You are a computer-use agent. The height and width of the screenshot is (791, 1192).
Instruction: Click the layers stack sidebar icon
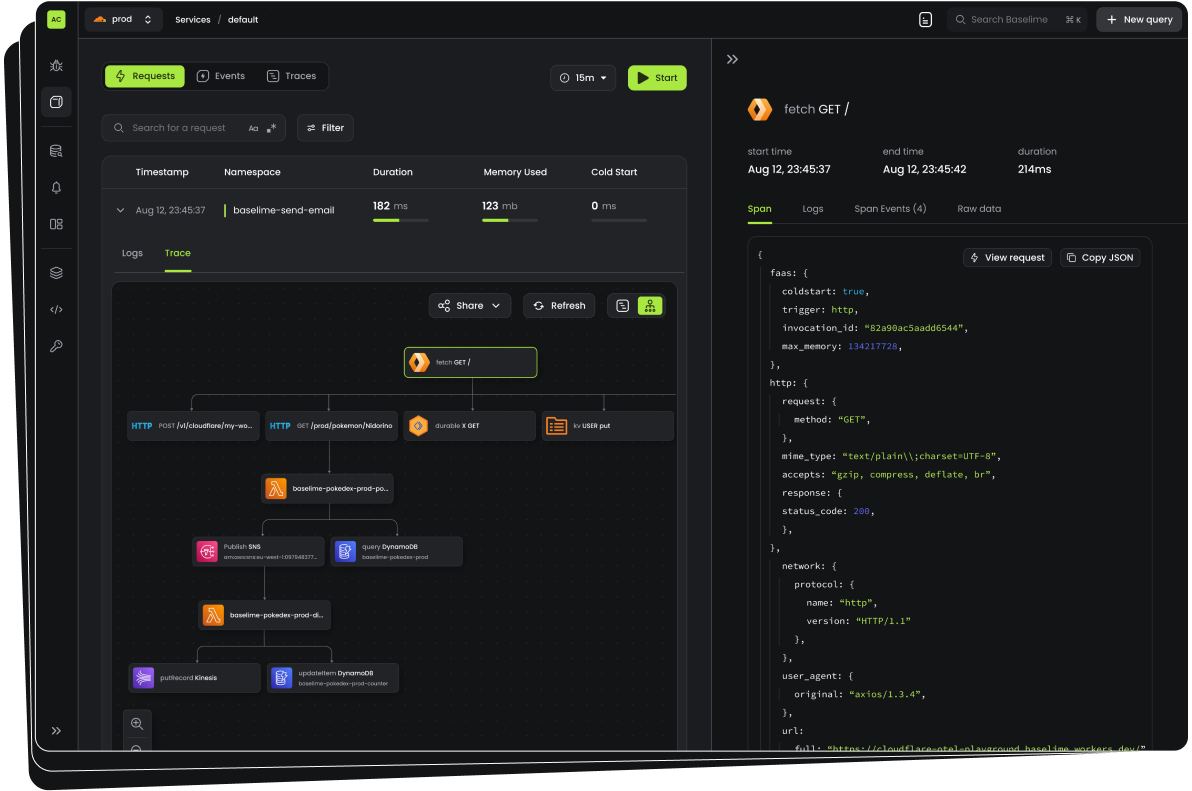[56, 272]
